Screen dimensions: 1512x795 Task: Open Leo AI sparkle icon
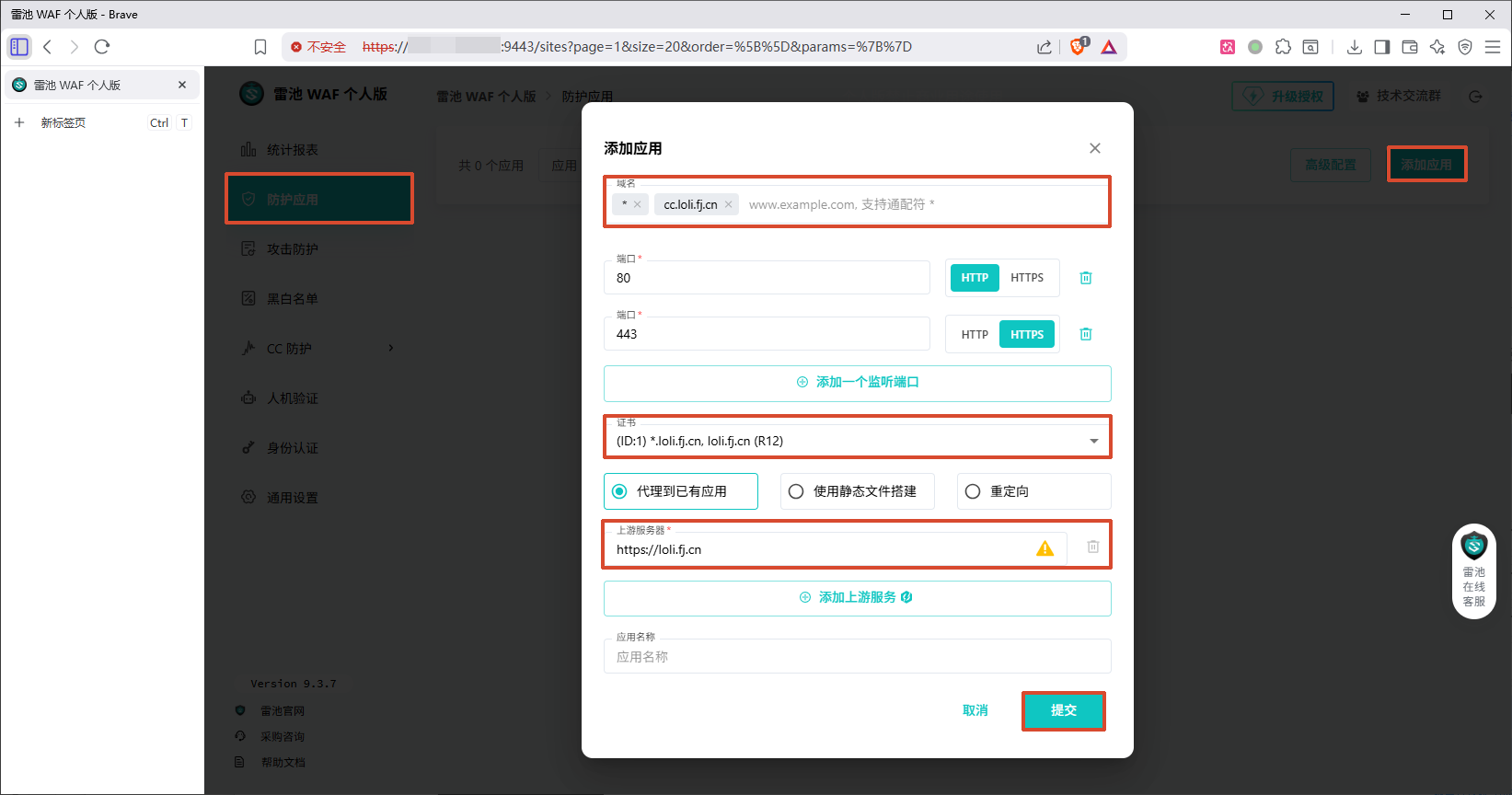pos(1437,47)
